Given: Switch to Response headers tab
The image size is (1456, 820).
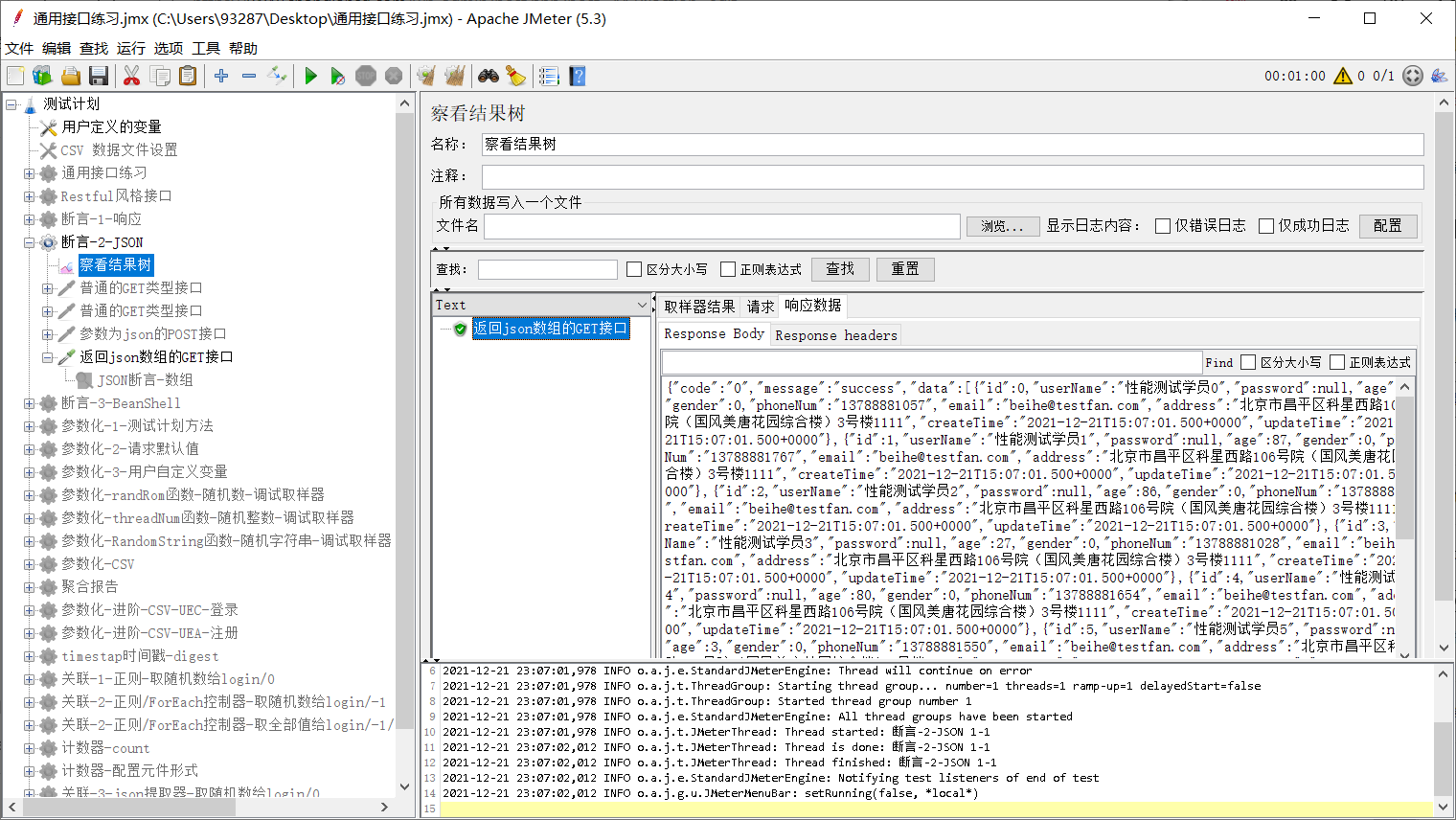Looking at the screenshot, I should 836,335.
